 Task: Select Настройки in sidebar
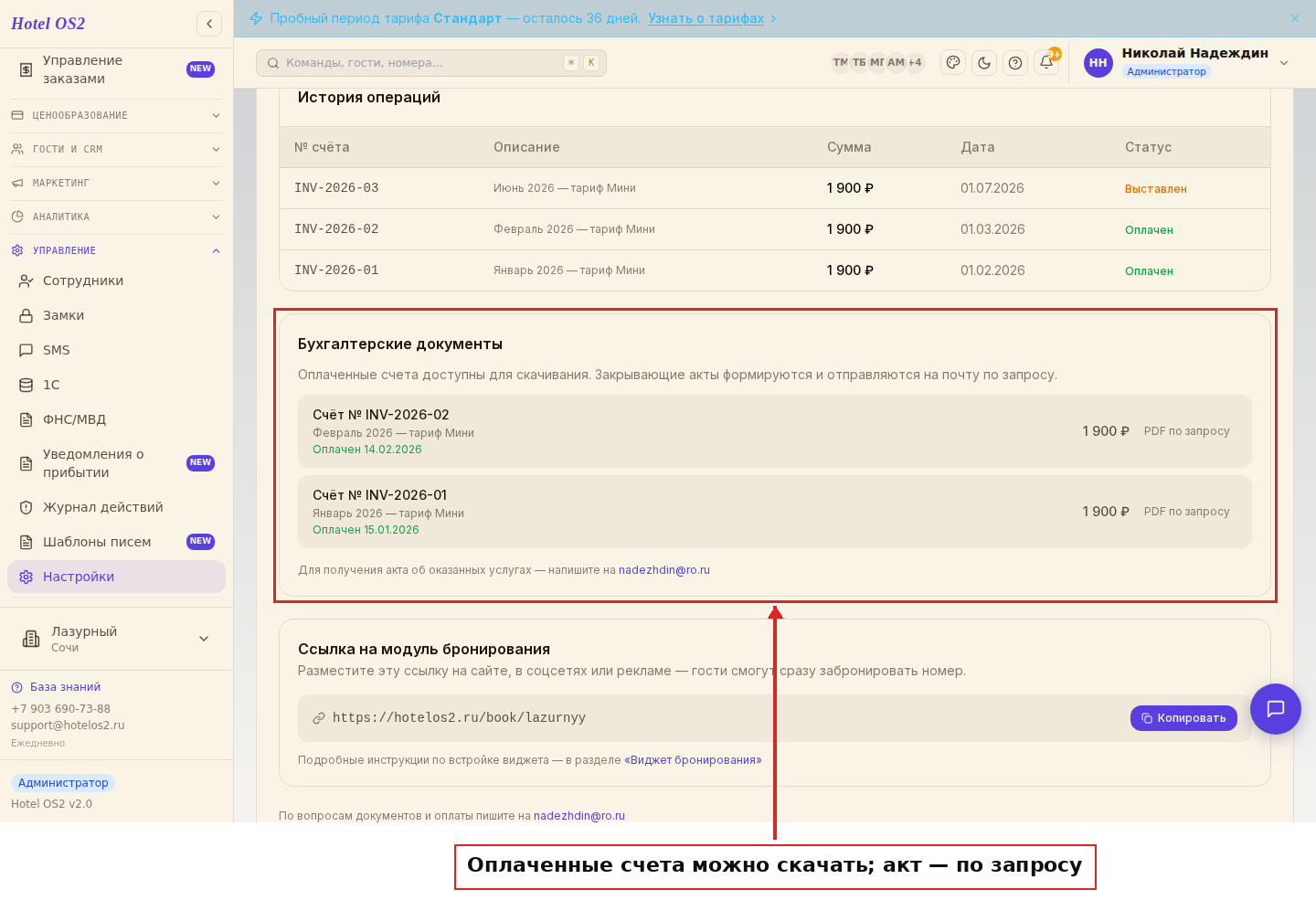[x=116, y=577]
